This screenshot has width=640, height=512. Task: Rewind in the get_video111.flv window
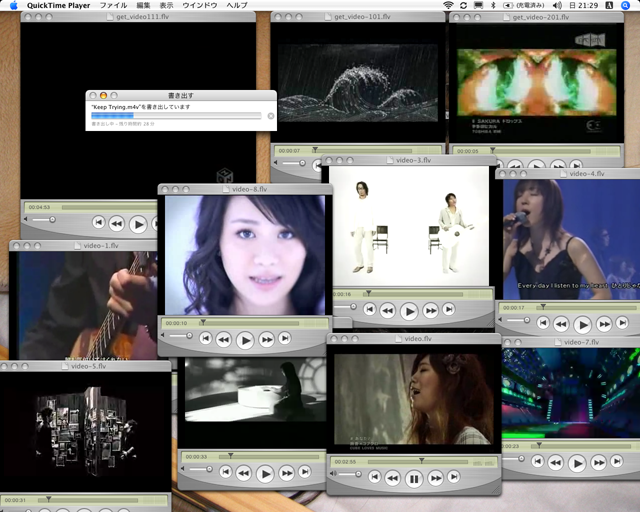[117, 223]
